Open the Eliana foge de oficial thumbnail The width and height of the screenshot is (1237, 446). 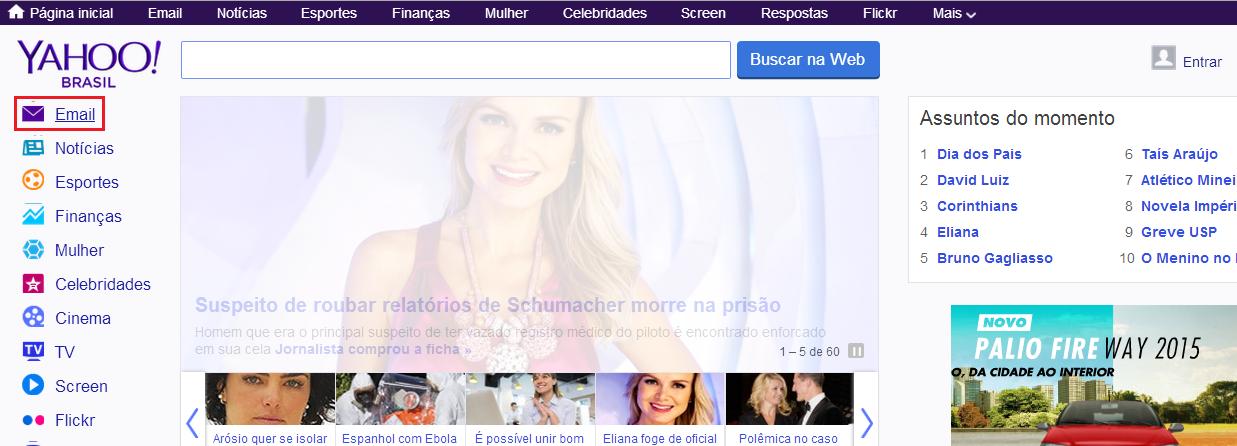[659, 410]
